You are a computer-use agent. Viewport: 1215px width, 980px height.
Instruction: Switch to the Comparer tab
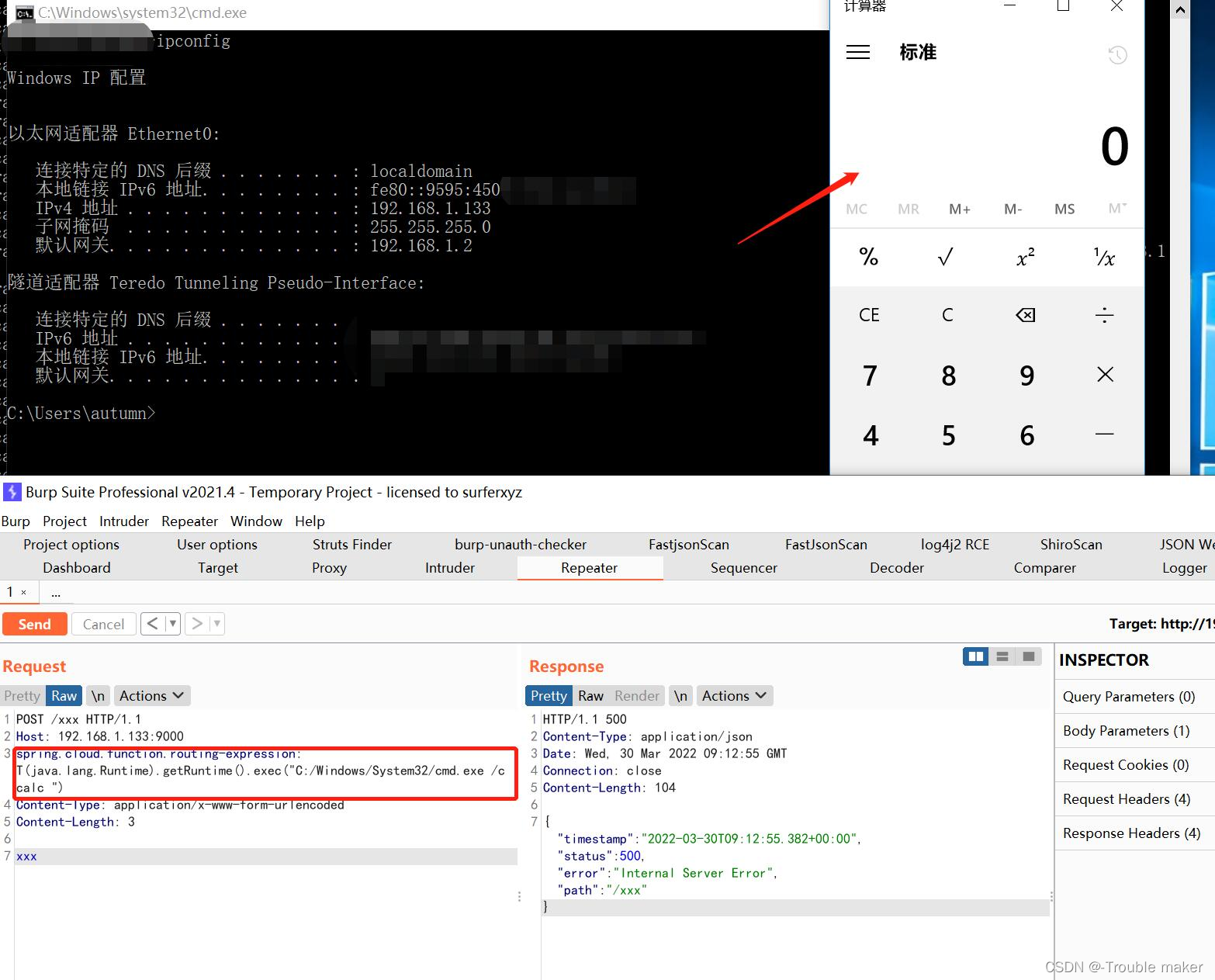(1045, 568)
